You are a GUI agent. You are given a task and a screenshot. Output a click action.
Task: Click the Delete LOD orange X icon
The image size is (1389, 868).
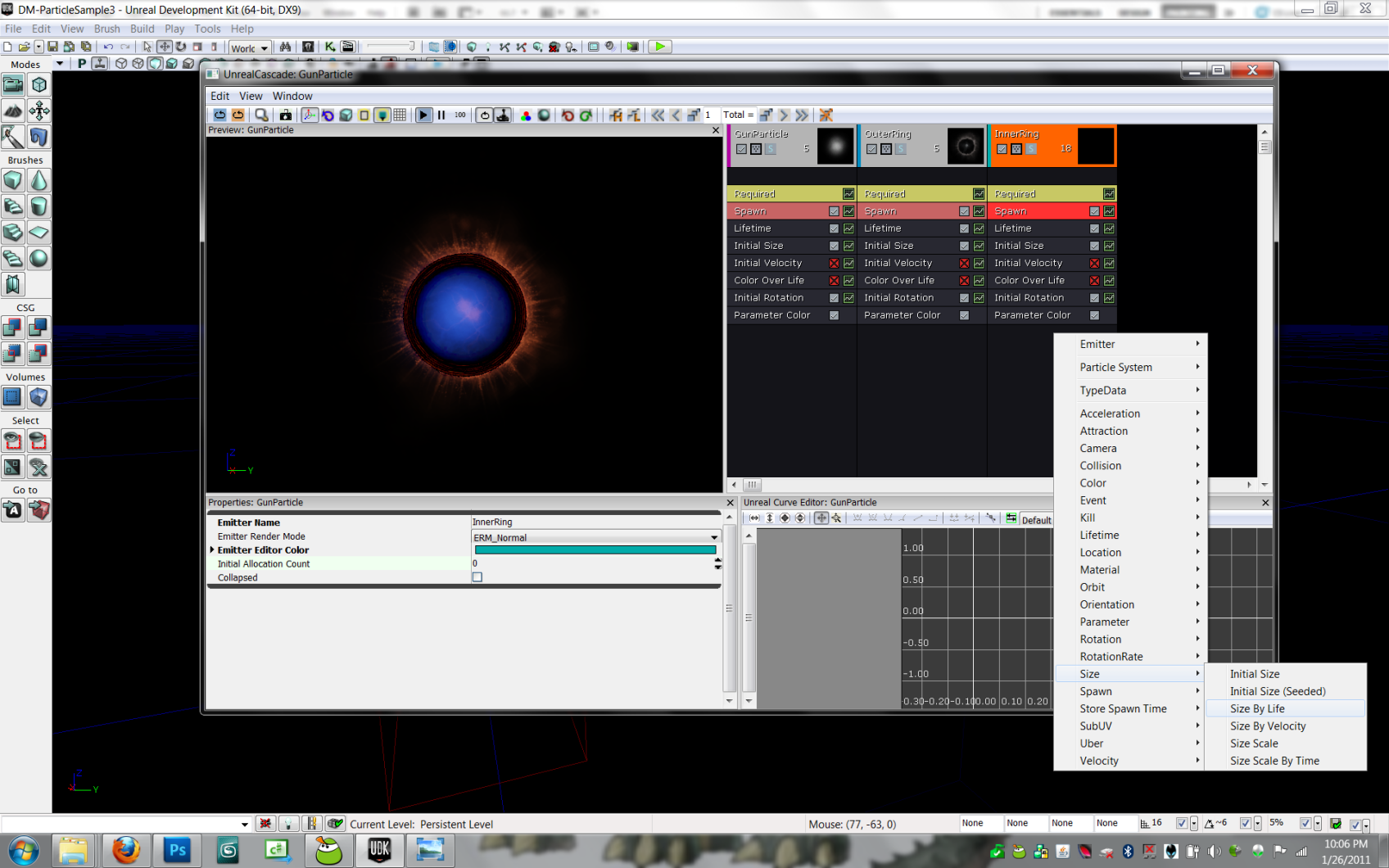pyautogui.click(x=826, y=115)
